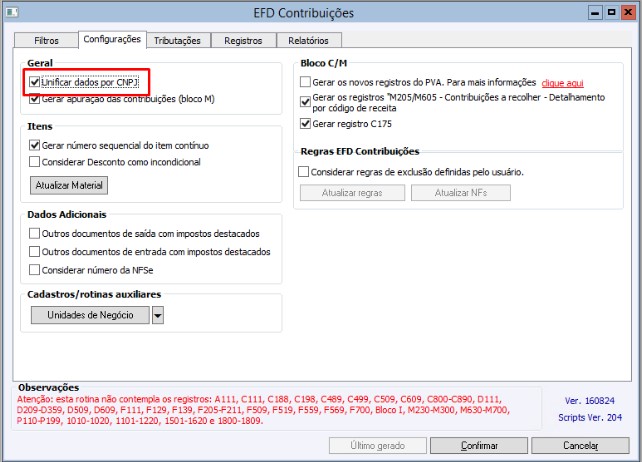642x462 pixels.
Task: Minimize the EFD Contribuições window
Action: (595, 13)
